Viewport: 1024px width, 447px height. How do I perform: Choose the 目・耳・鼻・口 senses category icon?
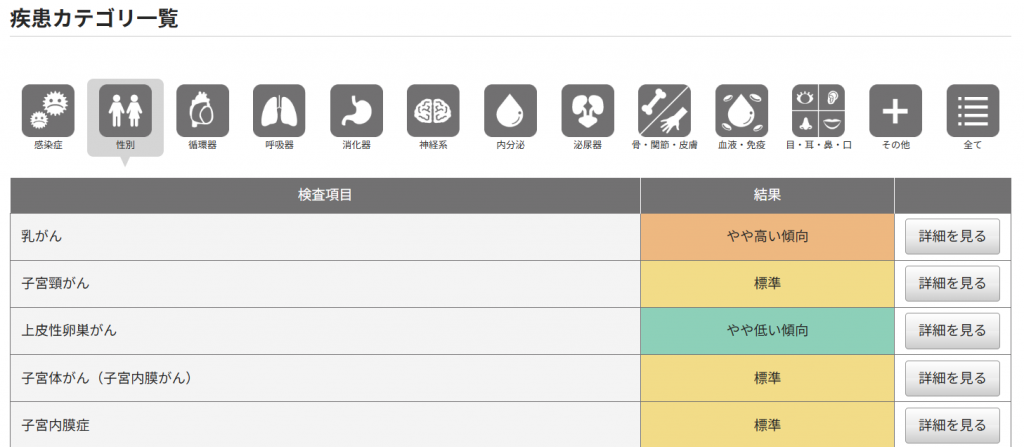tap(819, 111)
